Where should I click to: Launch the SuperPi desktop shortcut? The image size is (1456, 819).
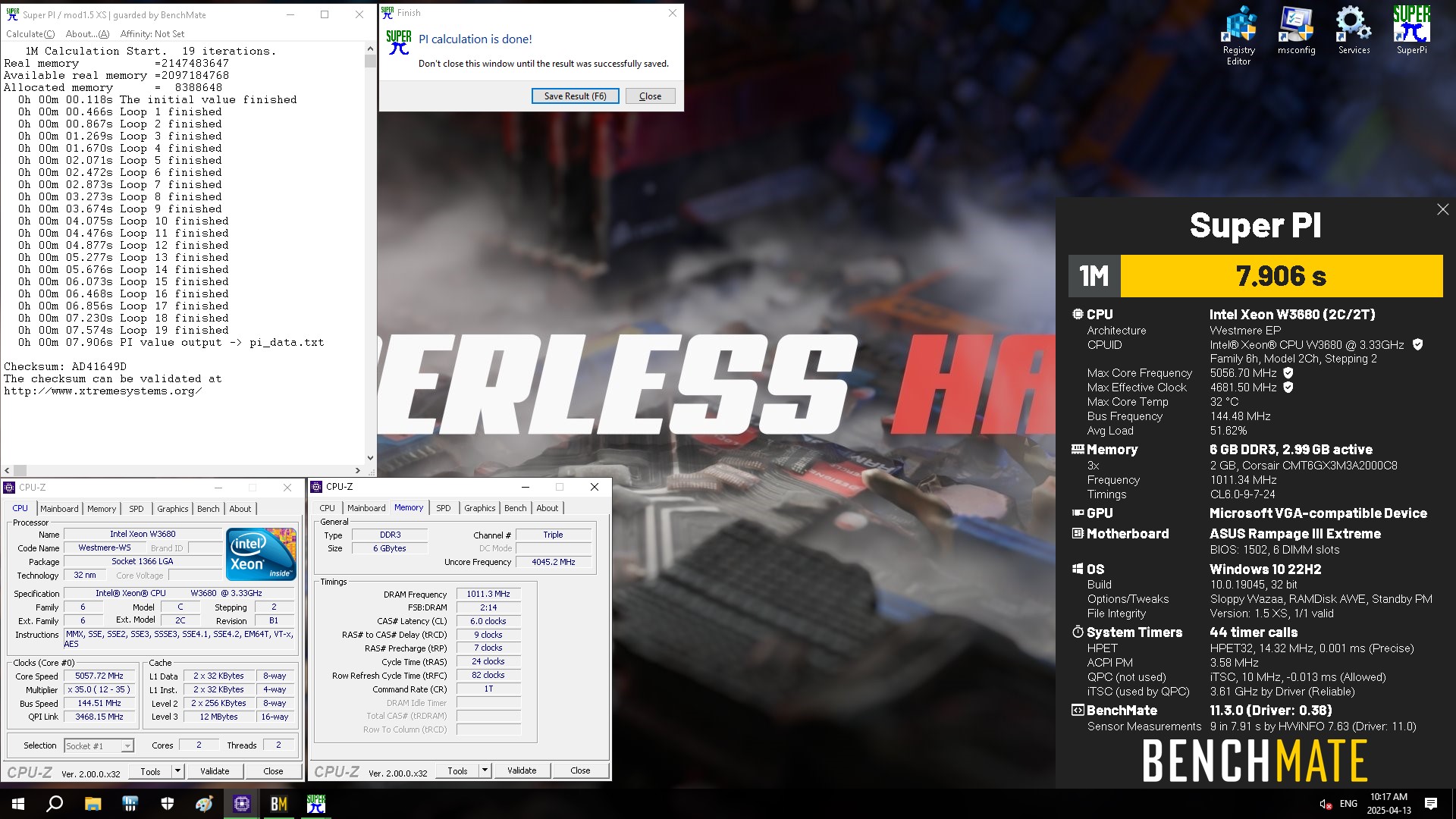coord(1411,30)
